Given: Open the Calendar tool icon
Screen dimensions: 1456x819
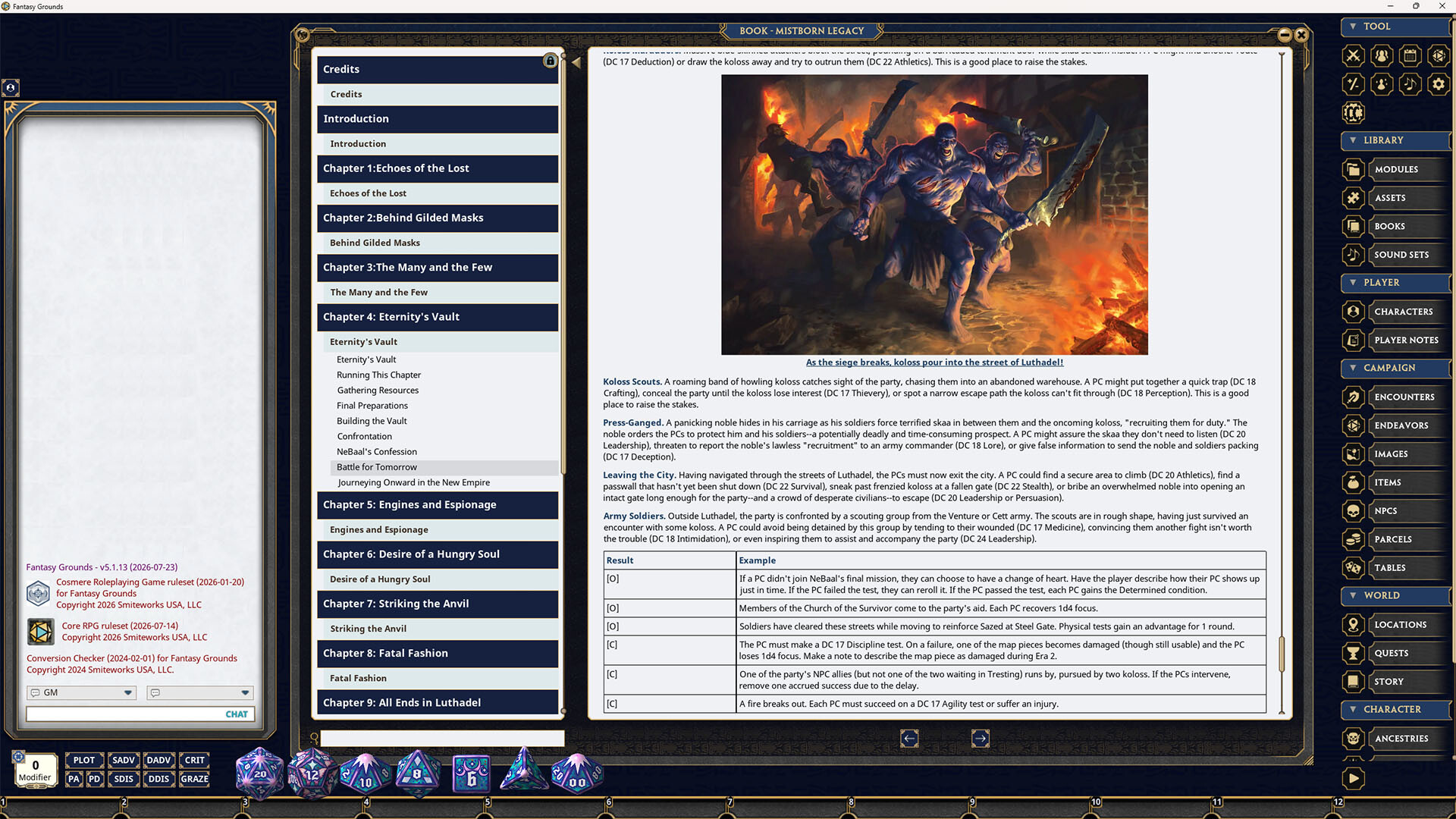Looking at the screenshot, I should 1410,55.
